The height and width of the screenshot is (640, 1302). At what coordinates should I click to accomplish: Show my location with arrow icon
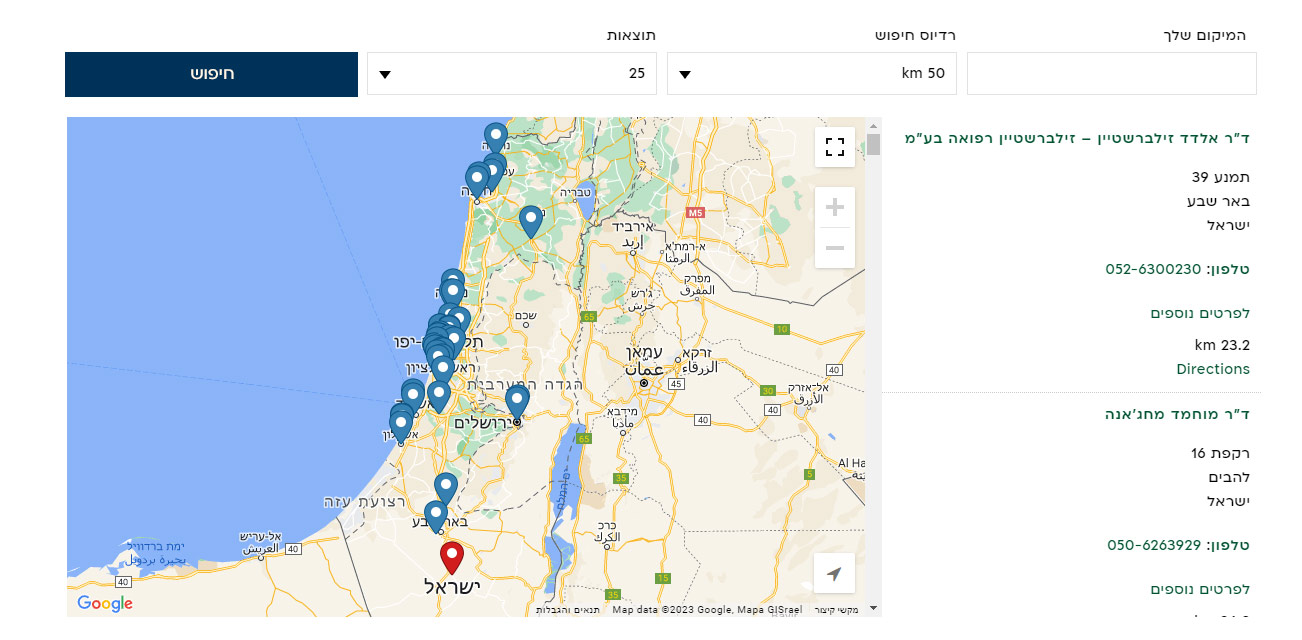pyautogui.click(x=835, y=573)
